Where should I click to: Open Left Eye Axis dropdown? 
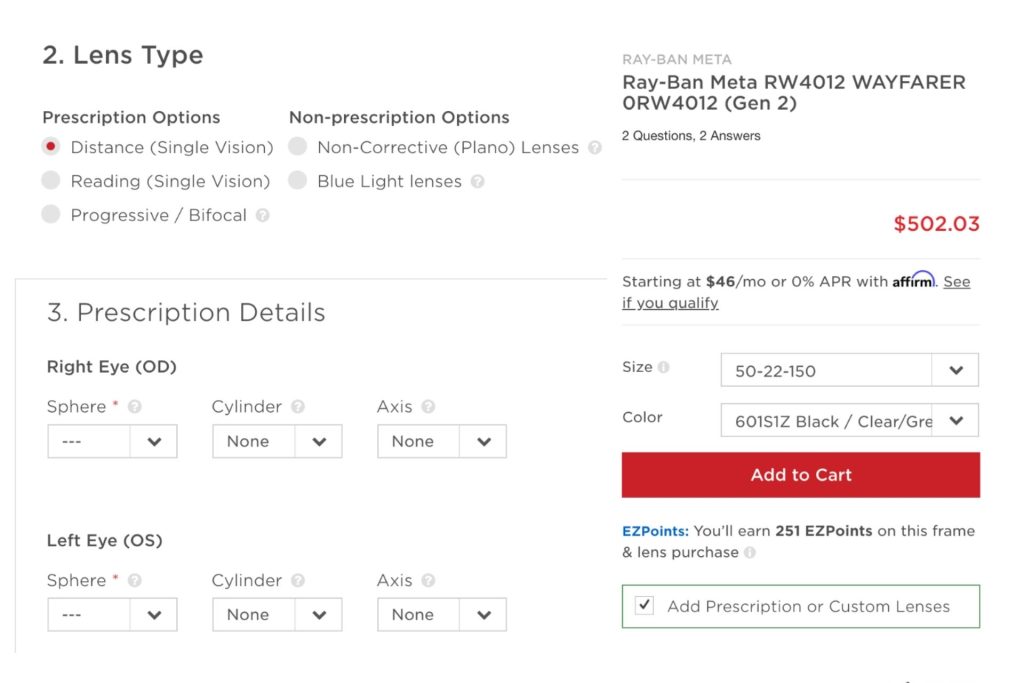[x=441, y=615]
